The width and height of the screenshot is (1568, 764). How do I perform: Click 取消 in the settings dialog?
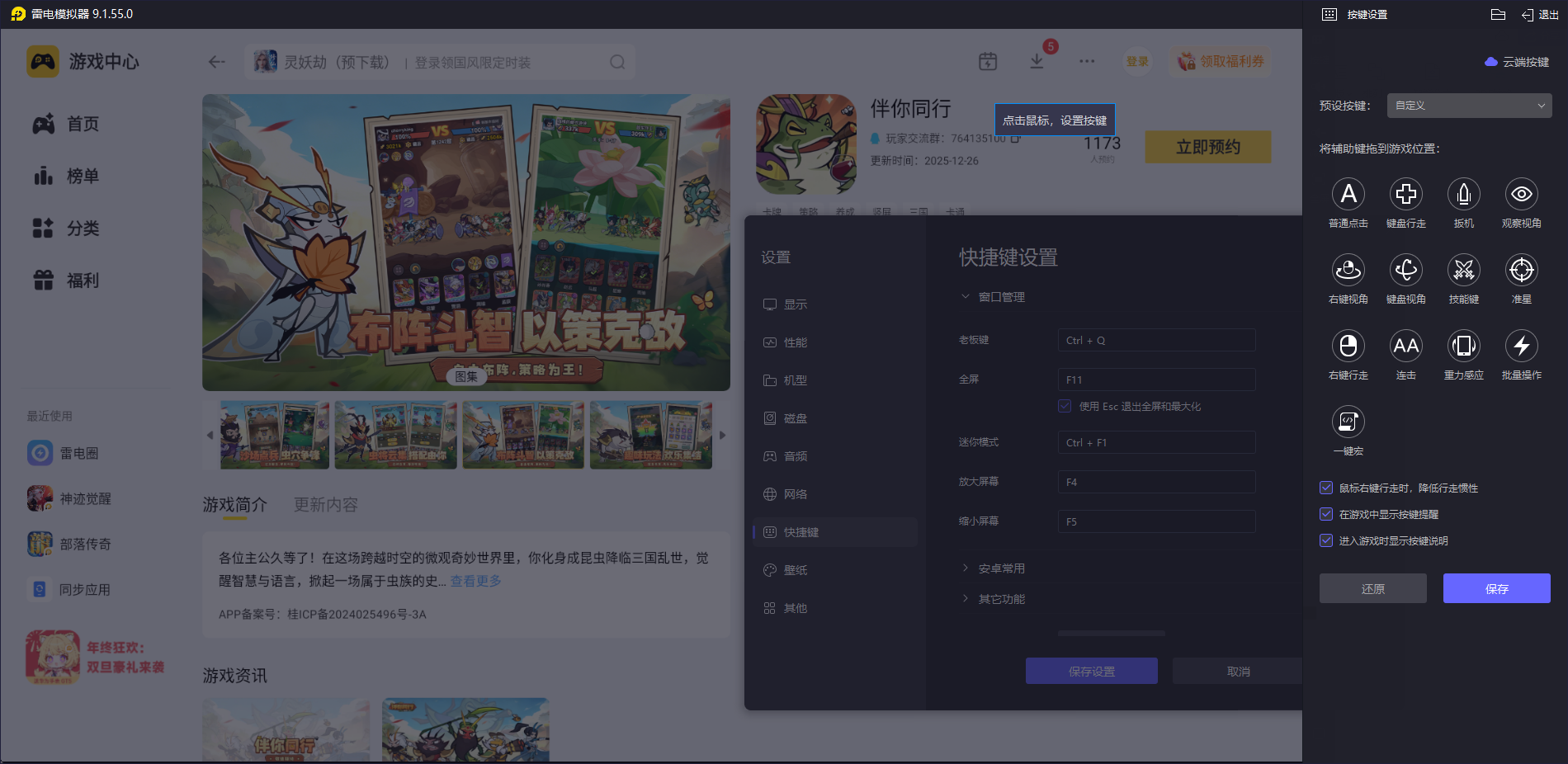pos(1238,671)
